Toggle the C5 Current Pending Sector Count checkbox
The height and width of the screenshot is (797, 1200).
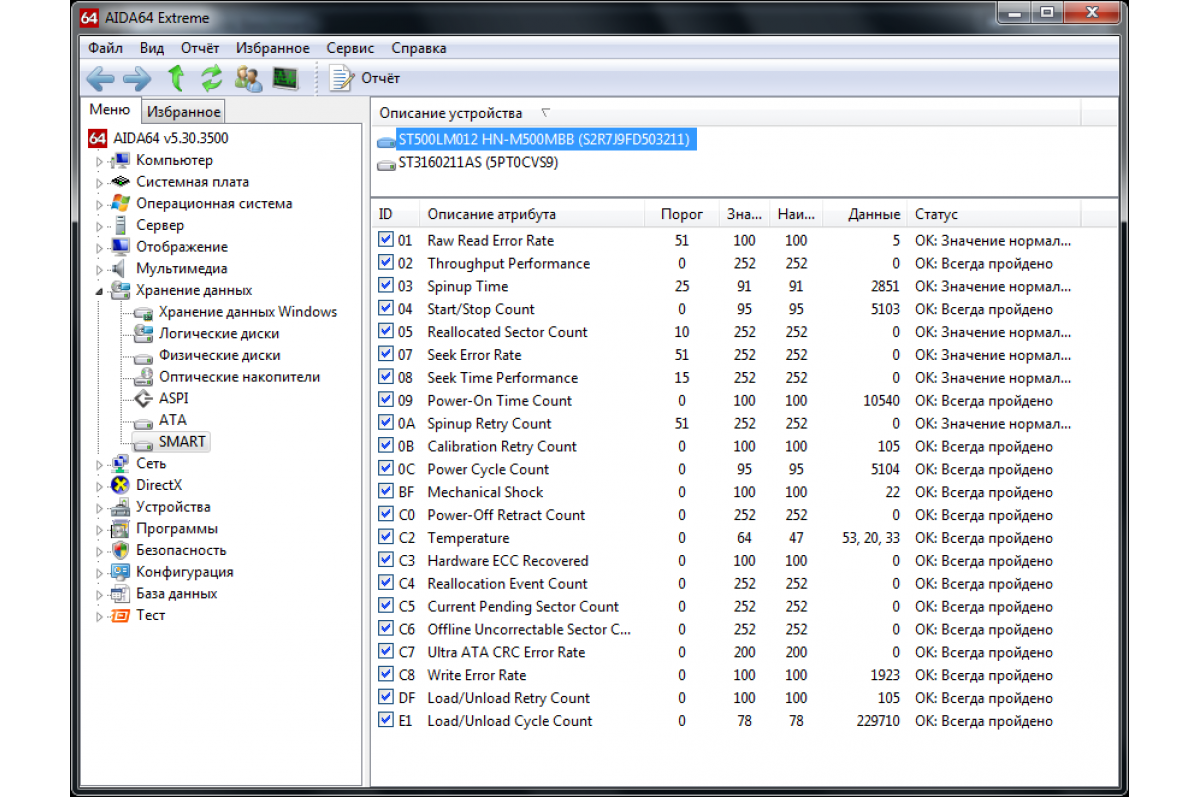tap(386, 606)
